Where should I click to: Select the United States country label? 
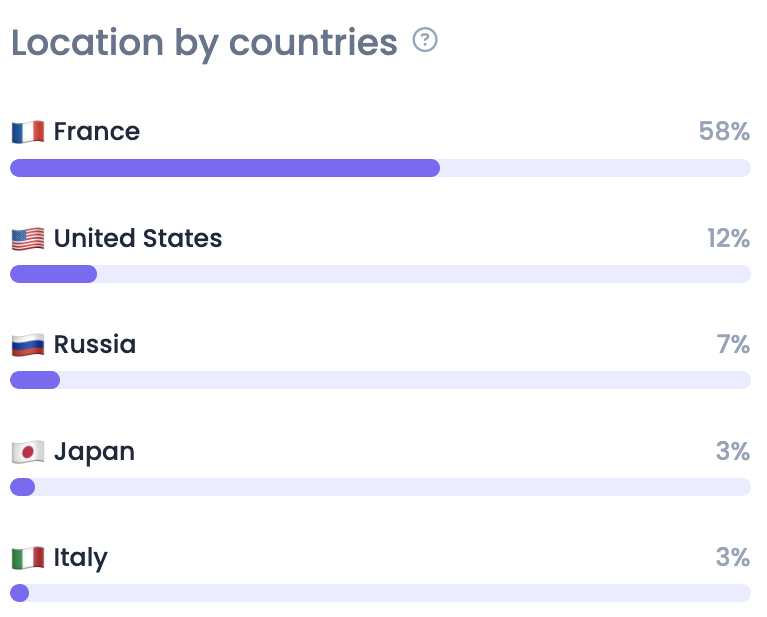point(138,239)
